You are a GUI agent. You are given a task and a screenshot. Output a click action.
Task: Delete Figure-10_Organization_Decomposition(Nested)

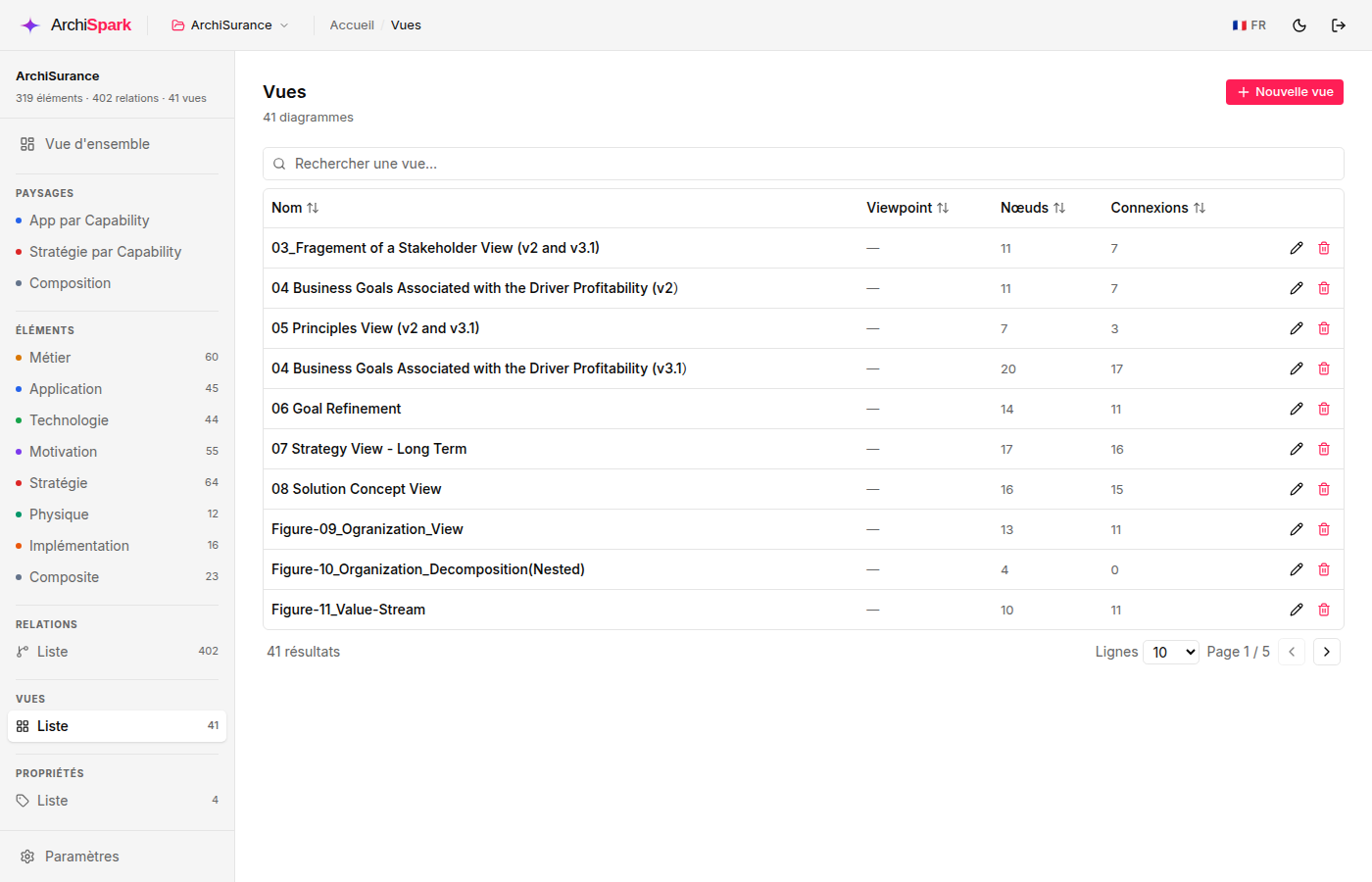1324,569
